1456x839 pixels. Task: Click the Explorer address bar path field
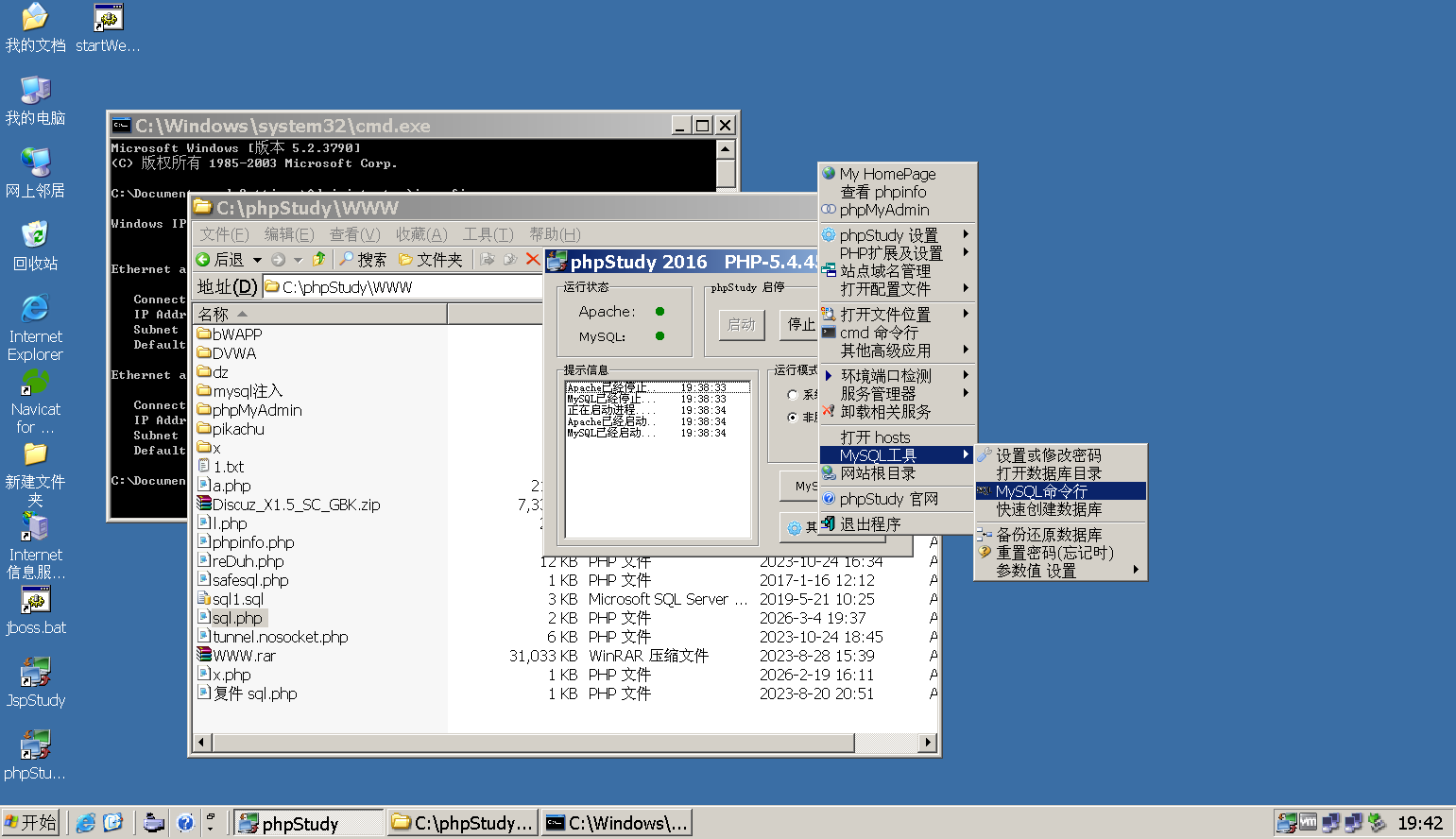point(402,287)
